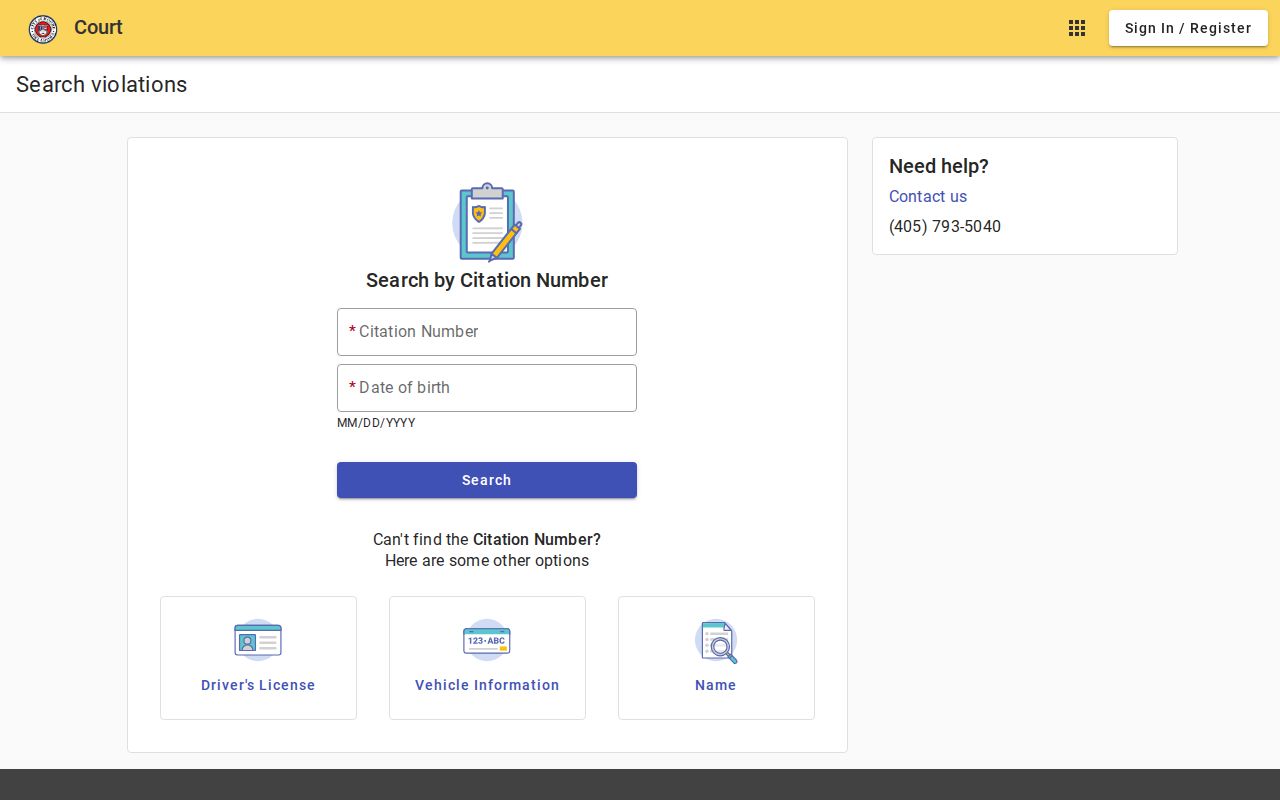
Task: Click the citation clipboard icon
Action: pos(487,222)
